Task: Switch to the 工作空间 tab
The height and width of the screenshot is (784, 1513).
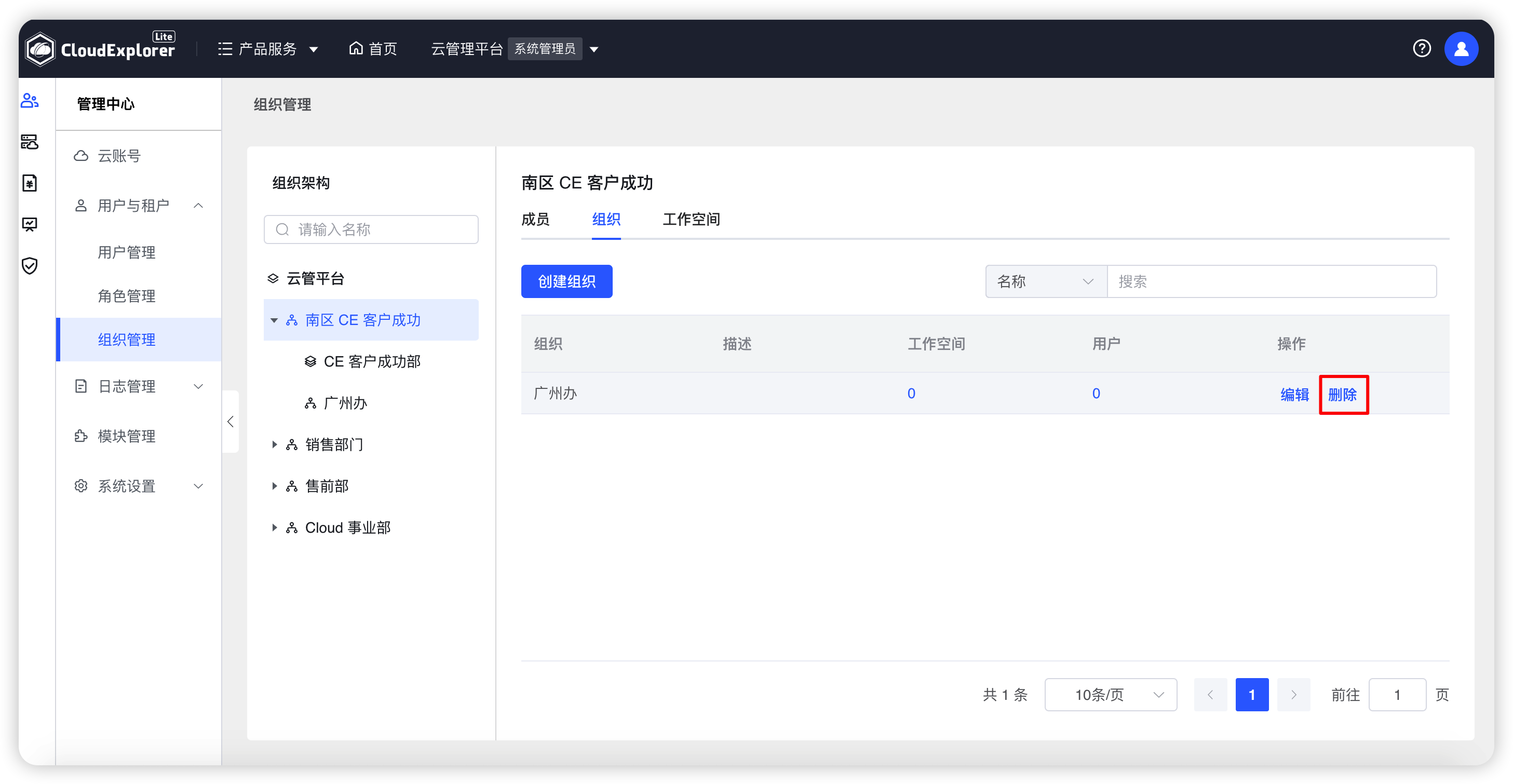Action: point(691,220)
